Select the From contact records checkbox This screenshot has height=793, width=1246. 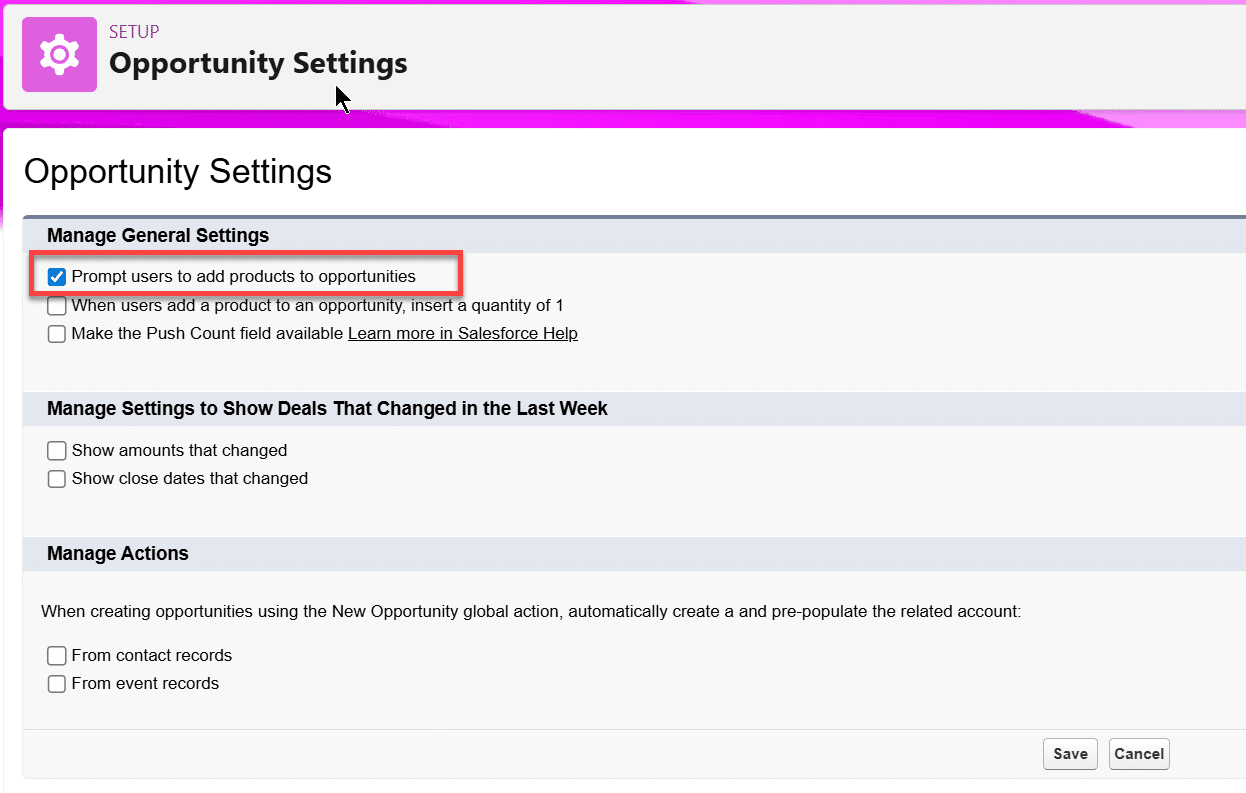[x=57, y=656]
